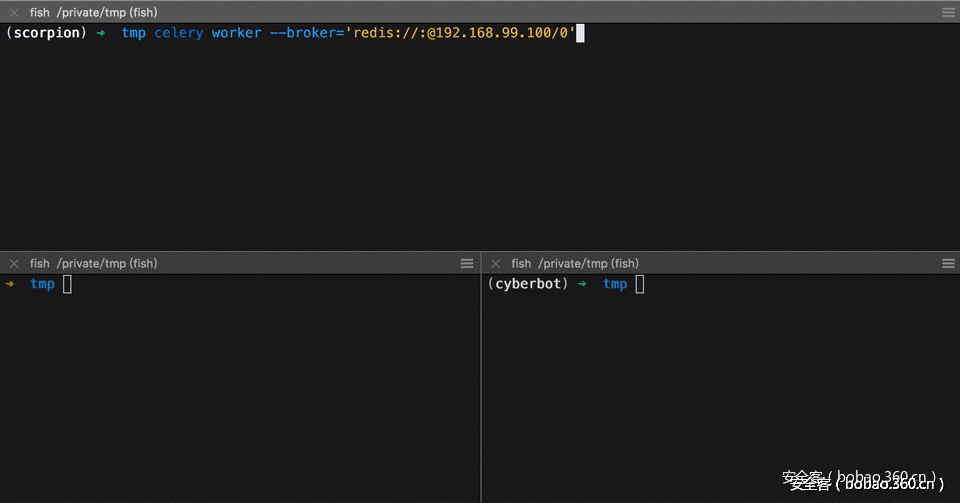
Task: Close the bottom-right terminal pane
Action: click(x=495, y=263)
